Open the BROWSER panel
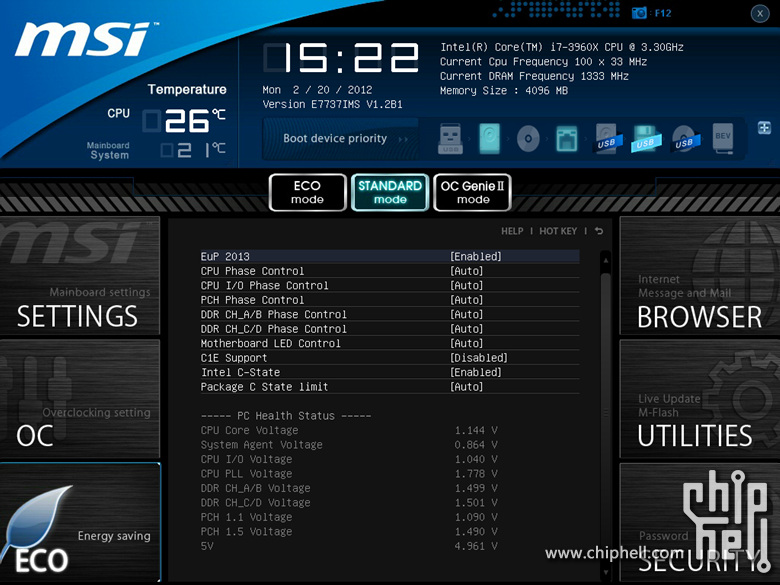The height and width of the screenshot is (585, 780). [x=699, y=276]
